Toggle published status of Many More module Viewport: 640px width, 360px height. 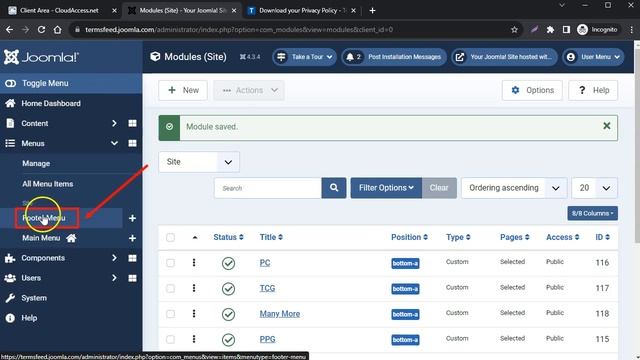229,314
